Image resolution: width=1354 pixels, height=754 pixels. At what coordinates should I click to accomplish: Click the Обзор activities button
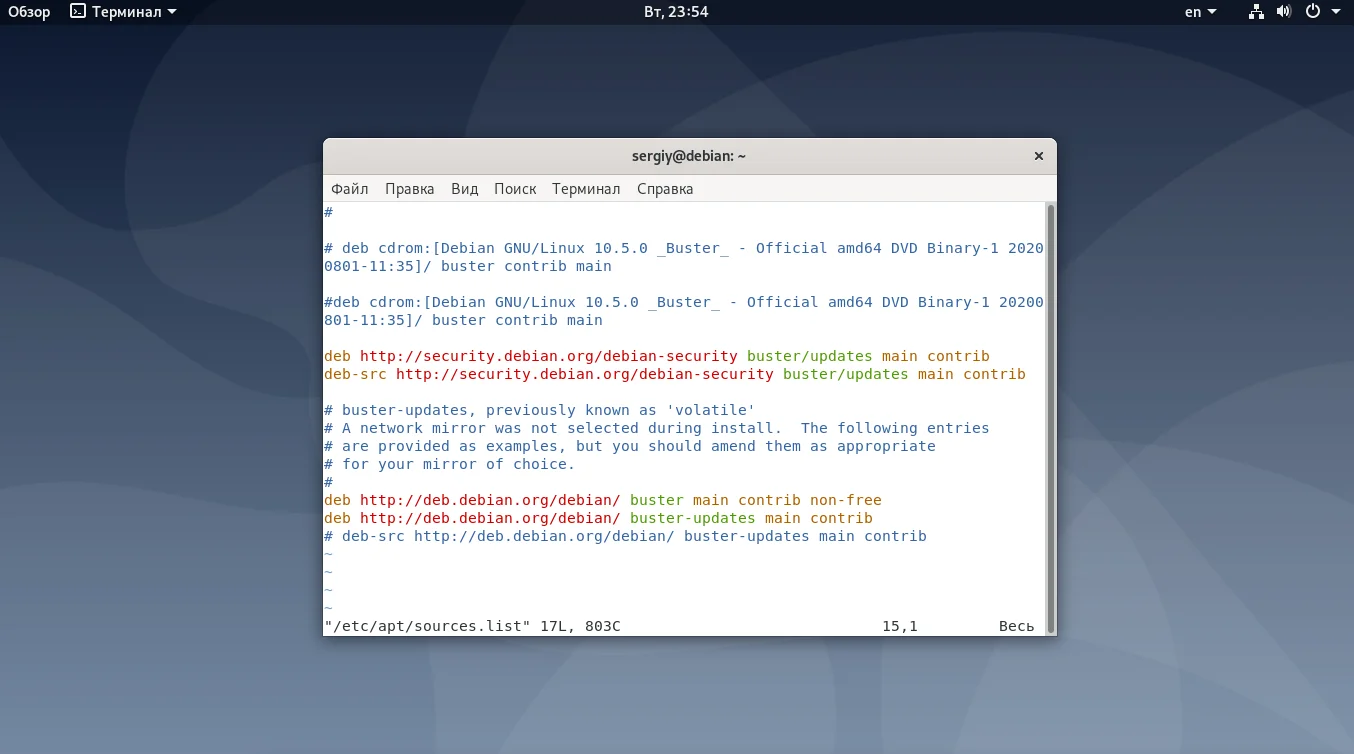pyautogui.click(x=29, y=12)
